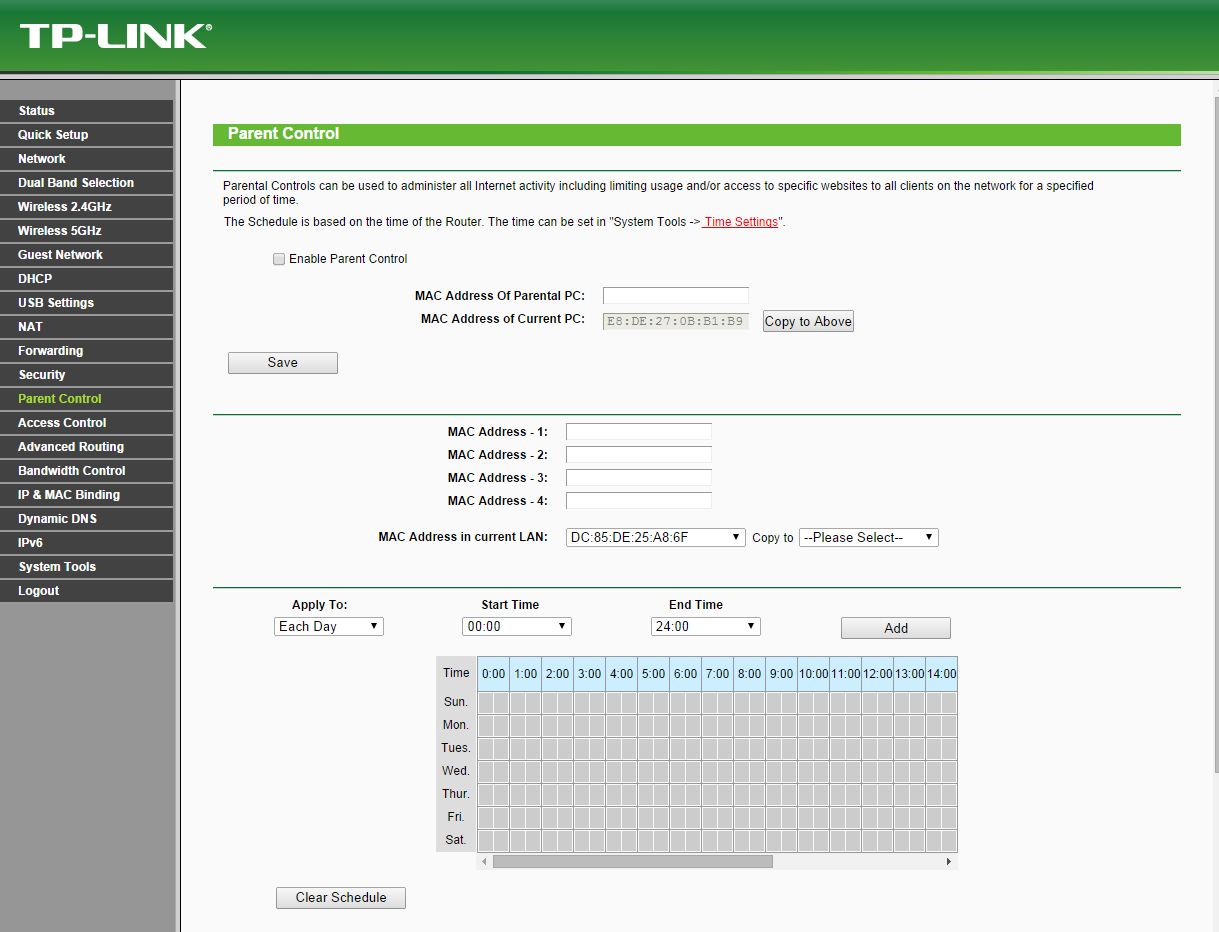Follow the Time Settings link
This screenshot has height=932, width=1219.
click(x=741, y=222)
